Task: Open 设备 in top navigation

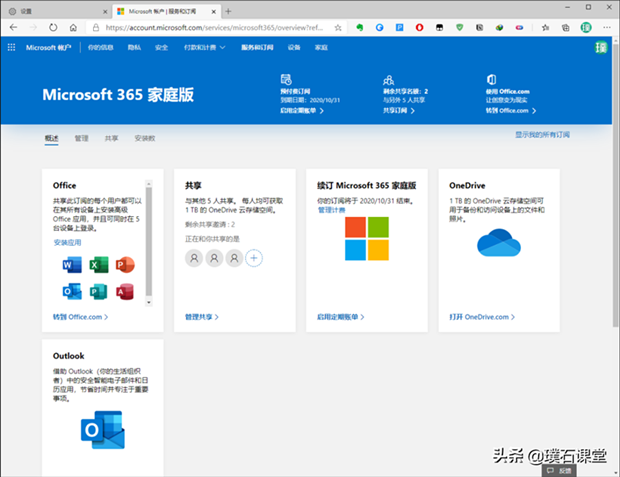Action: point(294,47)
